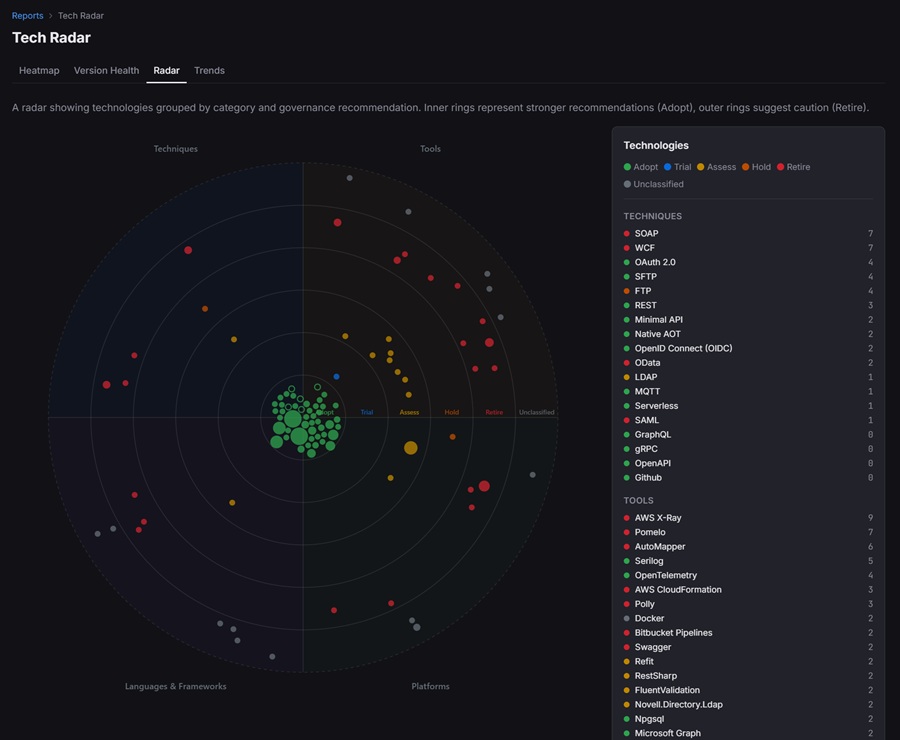The height and width of the screenshot is (740, 900).
Task: Click the Unclassified legend entry
Action: pos(654,184)
